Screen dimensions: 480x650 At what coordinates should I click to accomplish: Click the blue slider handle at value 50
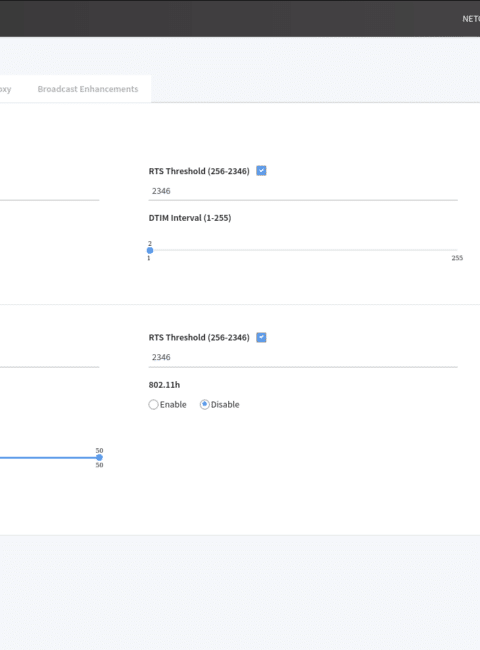[x=99, y=458]
